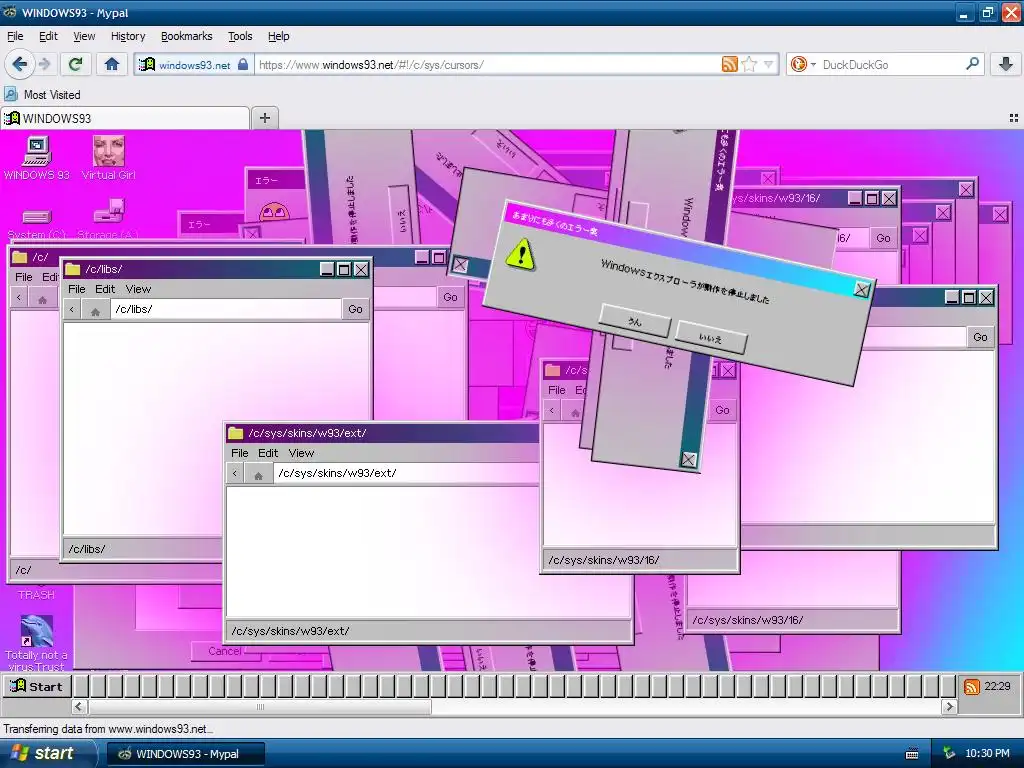Click Go in the /c/libs/ window
Image resolution: width=1024 pixels, height=768 pixels.
pos(355,310)
